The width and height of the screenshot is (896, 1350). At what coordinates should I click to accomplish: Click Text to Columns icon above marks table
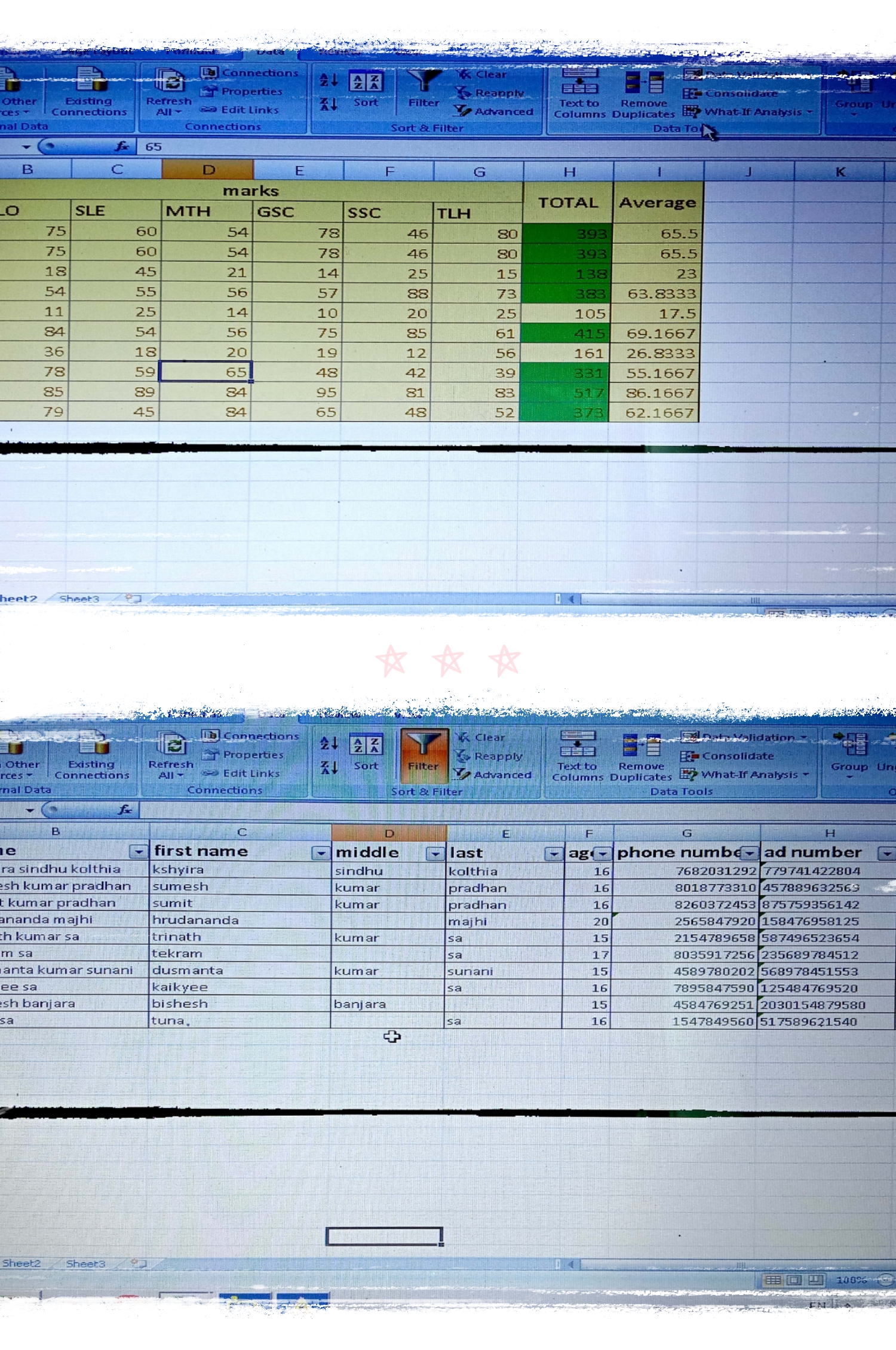(579, 93)
